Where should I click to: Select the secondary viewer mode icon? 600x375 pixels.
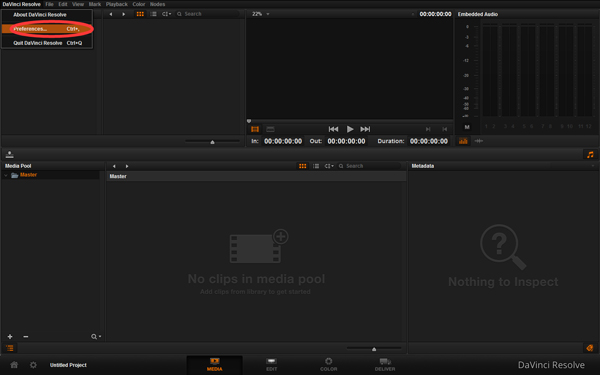pos(270,129)
